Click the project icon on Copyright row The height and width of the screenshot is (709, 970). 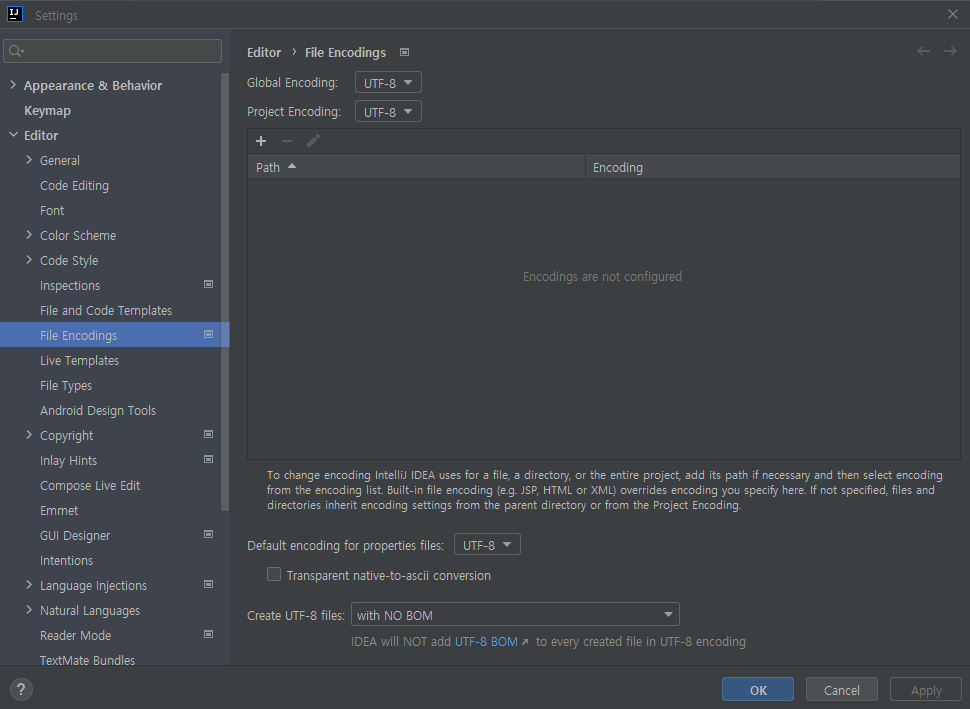pyautogui.click(x=208, y=435)
